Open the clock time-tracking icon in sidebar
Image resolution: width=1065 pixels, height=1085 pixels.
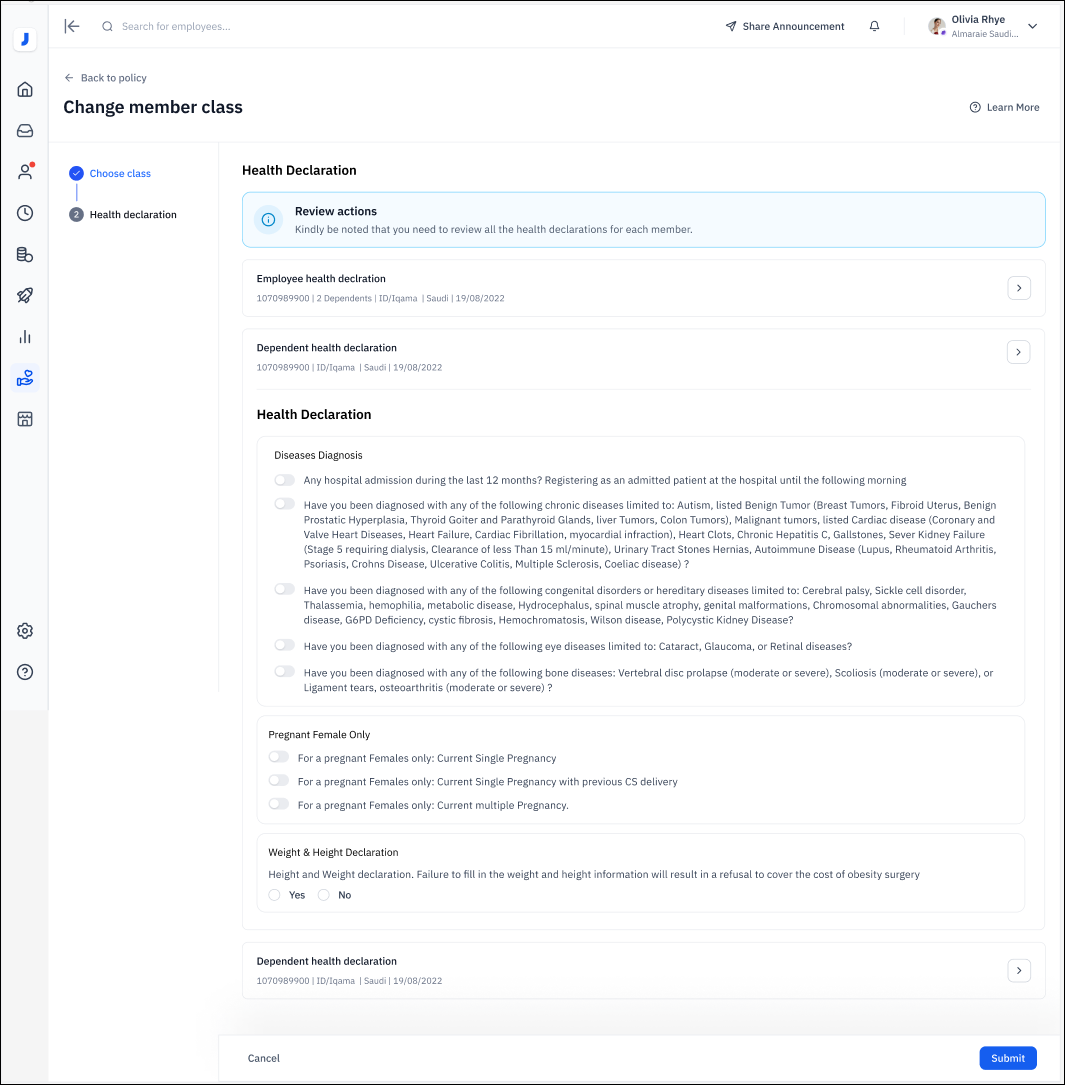pos(25,213)
